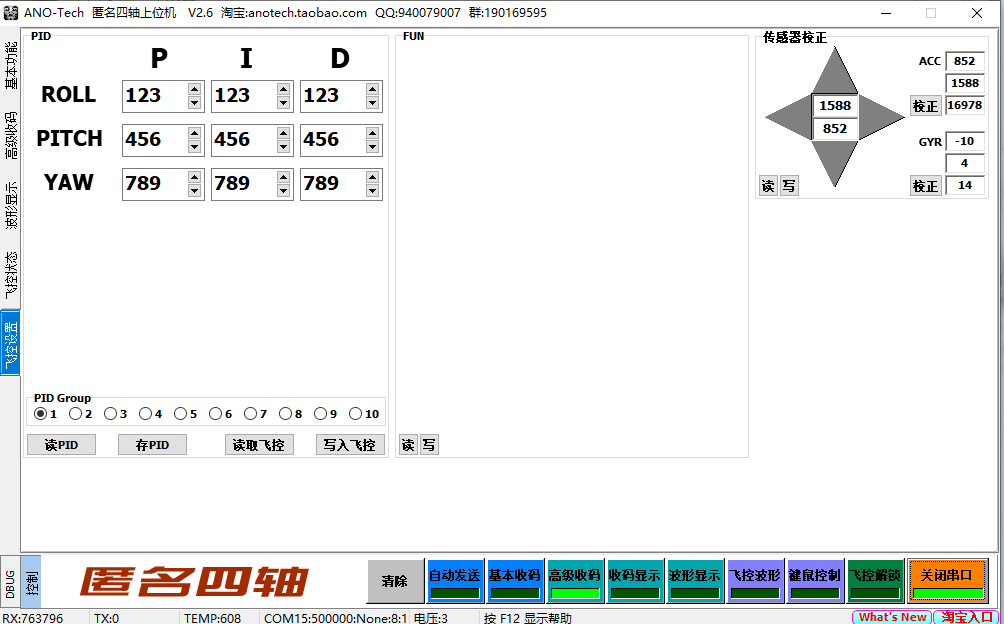Viewport: 1004px width, 624px height.
Task: Open the 淘宝入口 link
Action: click(x=966, y=617)
